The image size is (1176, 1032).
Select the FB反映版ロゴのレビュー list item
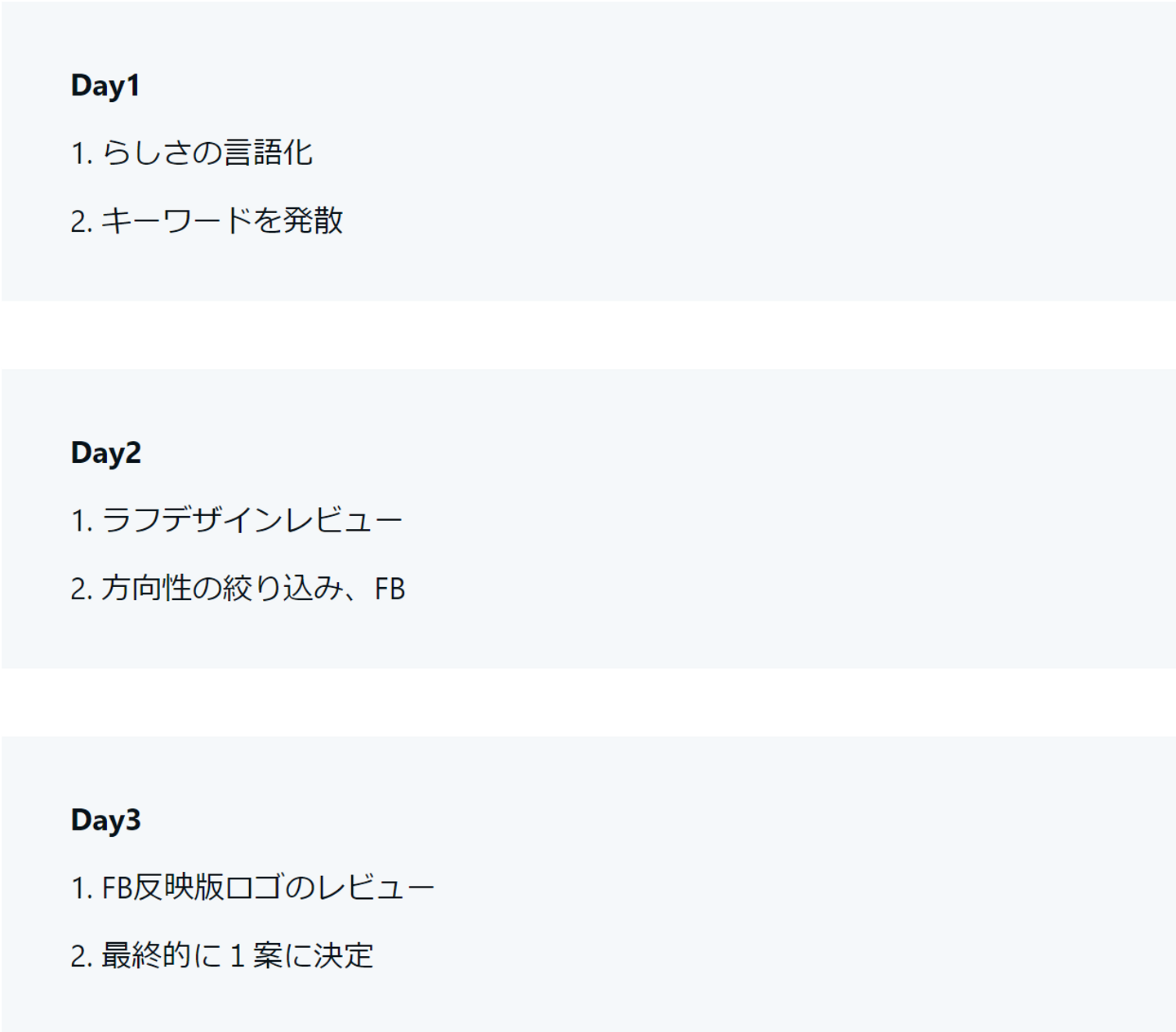click(267, 888)
